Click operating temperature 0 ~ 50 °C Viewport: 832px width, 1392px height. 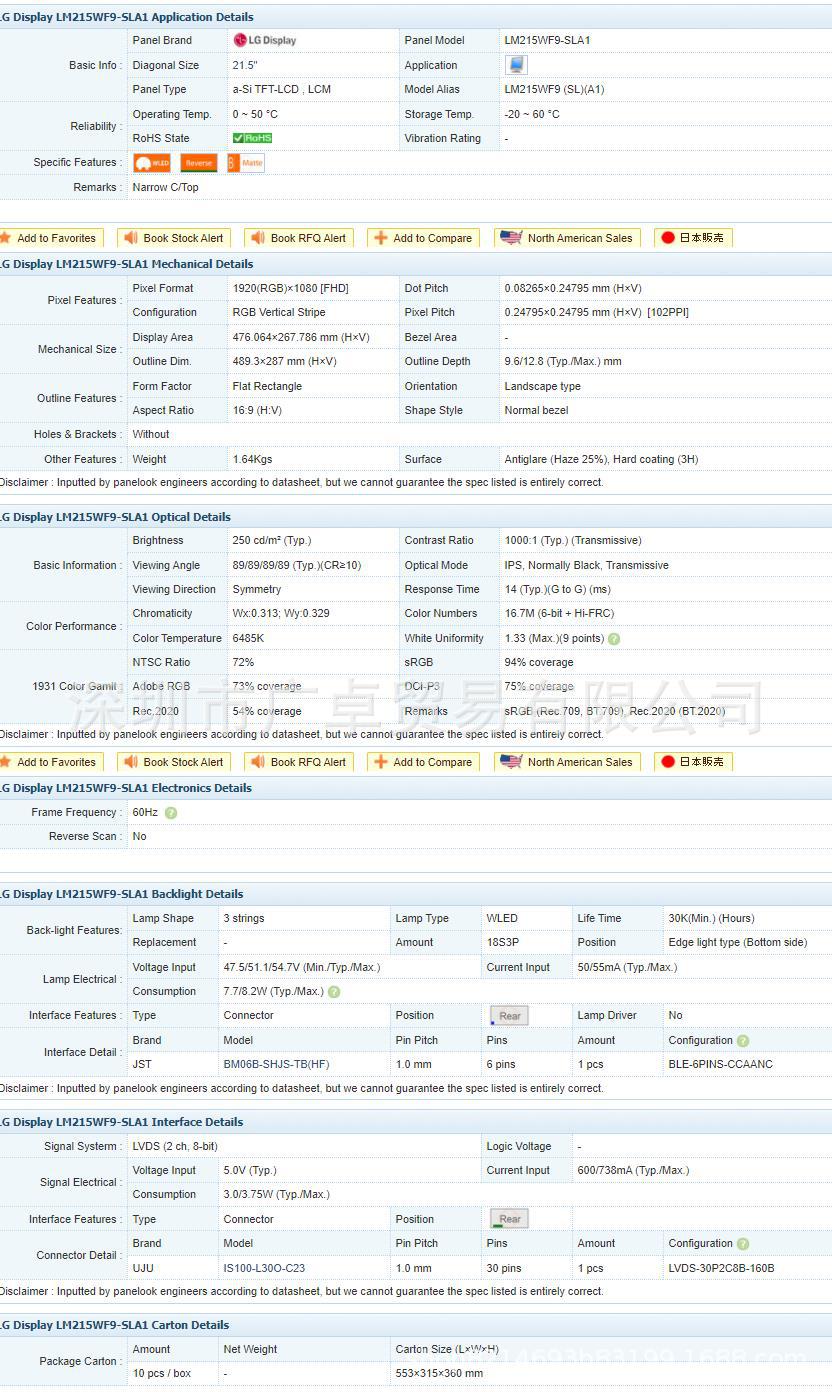tap(255, 114)
